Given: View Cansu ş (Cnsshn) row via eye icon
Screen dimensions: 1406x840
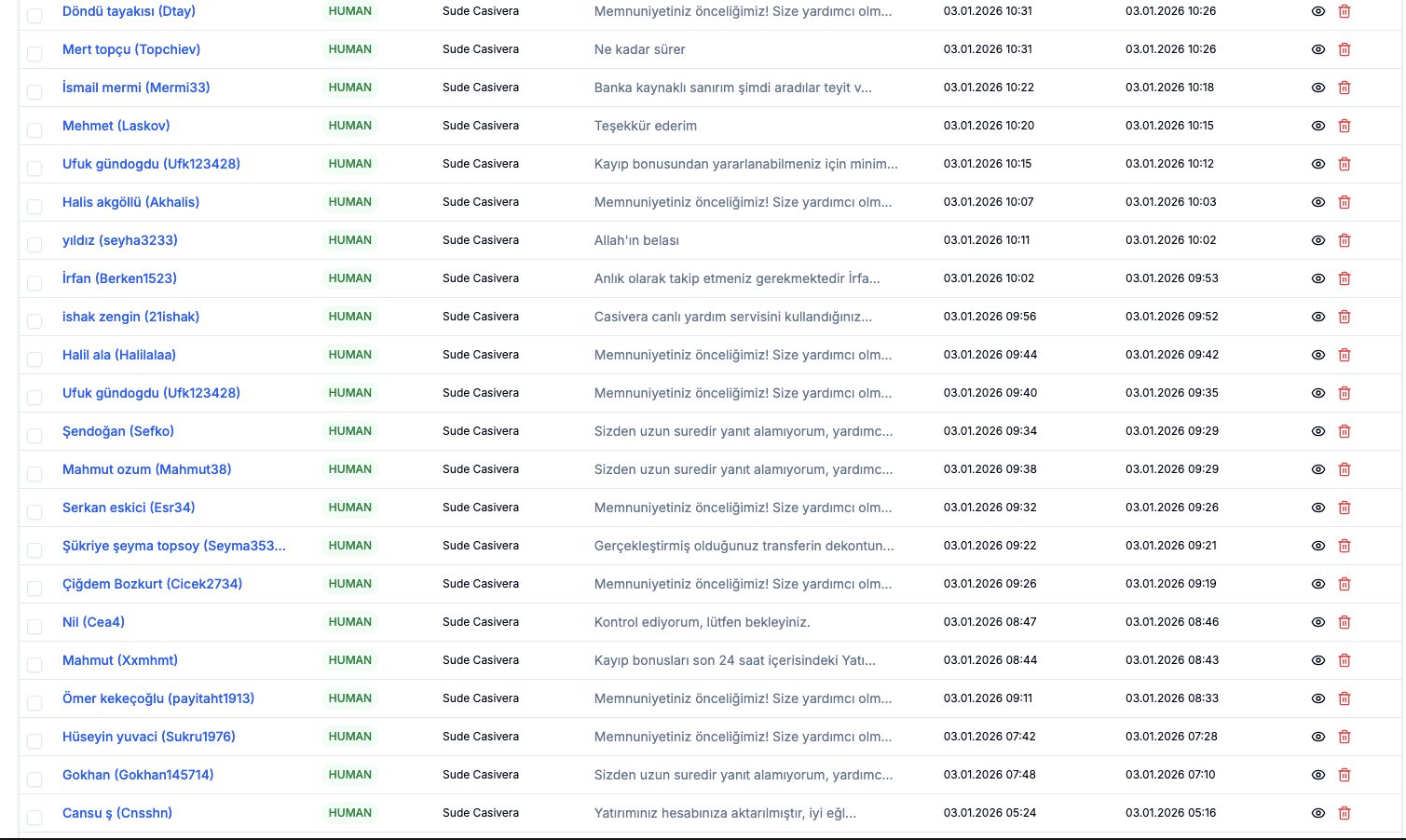Looking at the screenshot, I should [x=1317, y=813].
